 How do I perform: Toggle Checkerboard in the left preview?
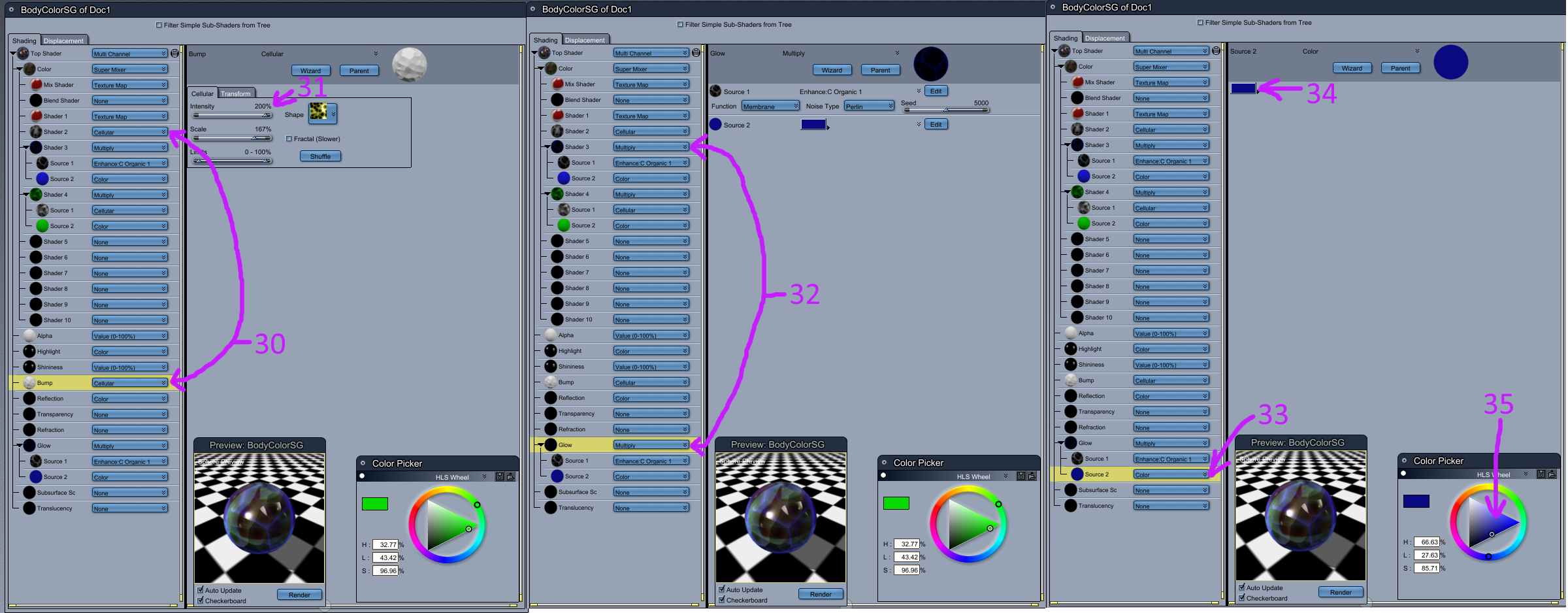(x=201, y=601)
